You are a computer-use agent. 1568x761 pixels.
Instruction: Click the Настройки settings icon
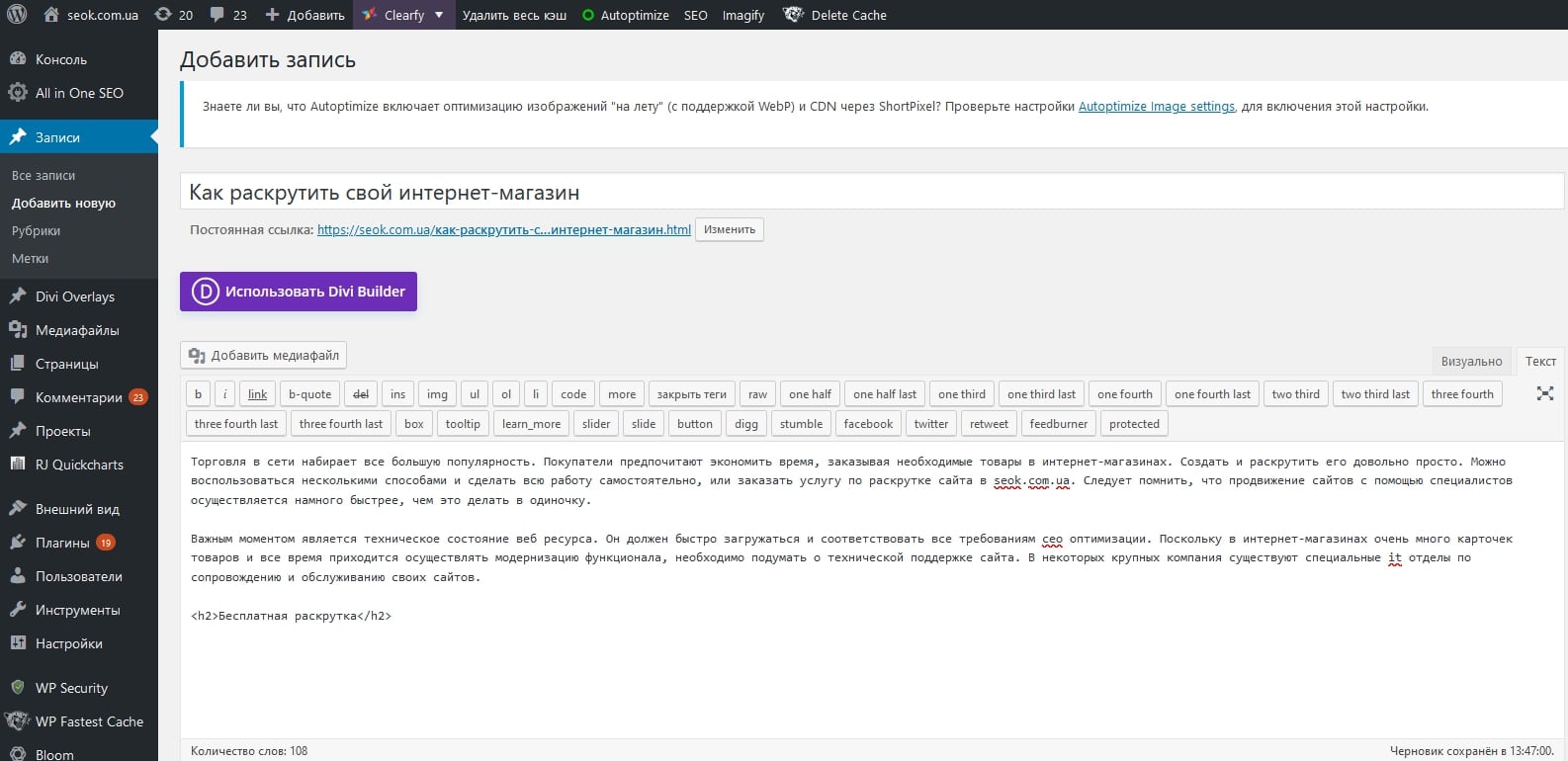(18, 643)
